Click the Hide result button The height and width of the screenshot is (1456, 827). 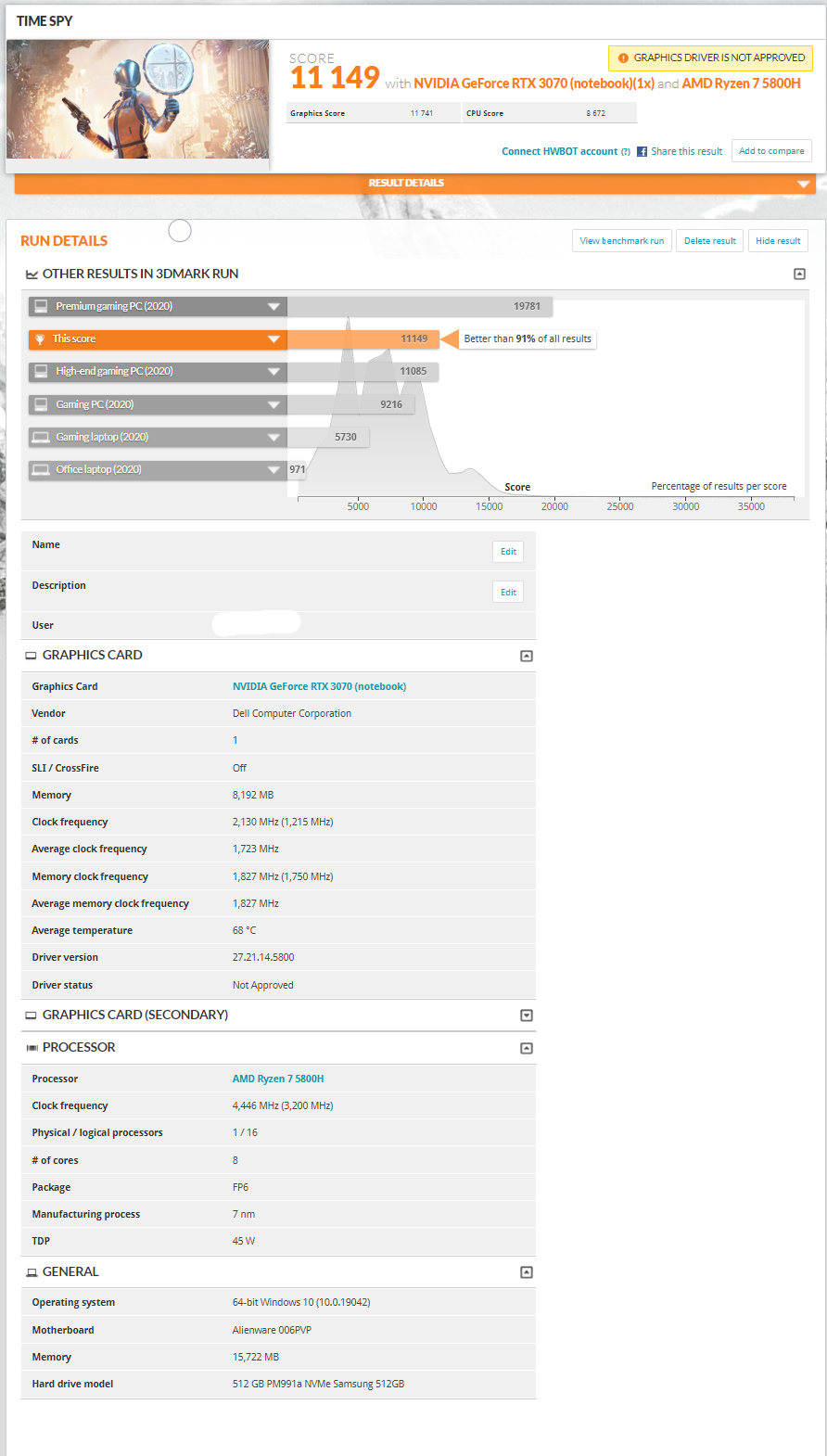click(778, 241)
